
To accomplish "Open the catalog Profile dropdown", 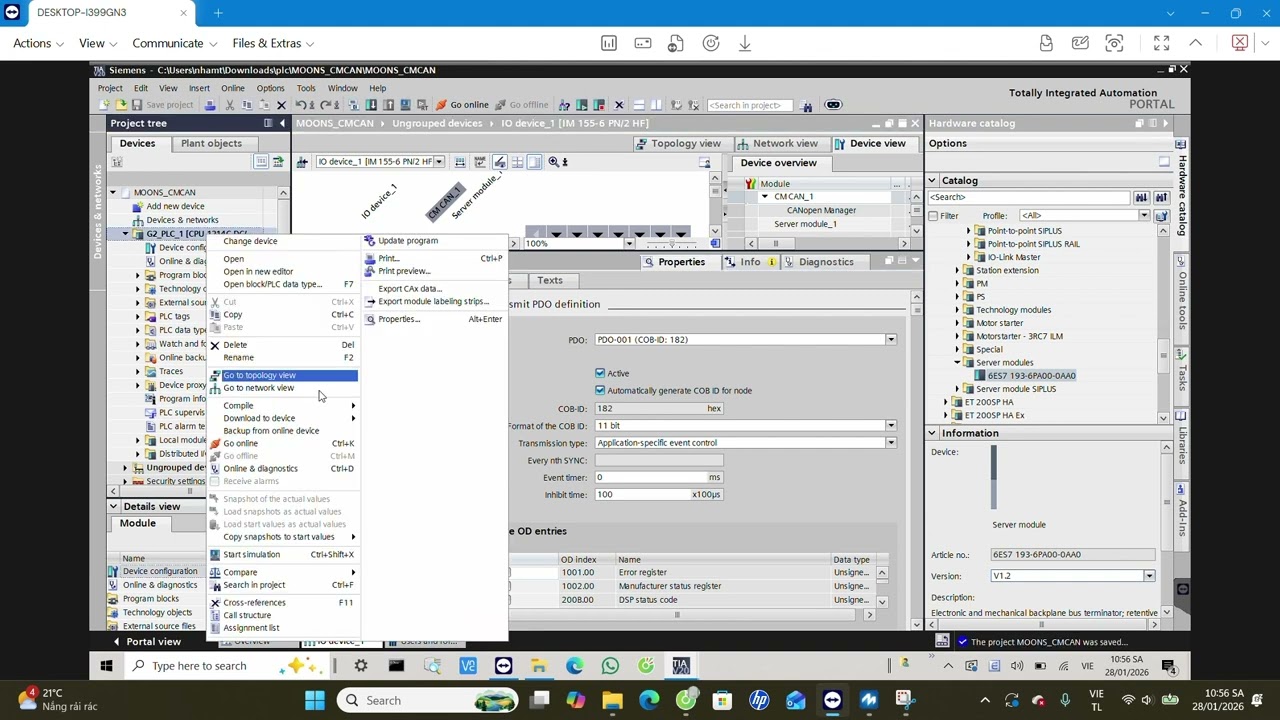I will (1144, 216).
